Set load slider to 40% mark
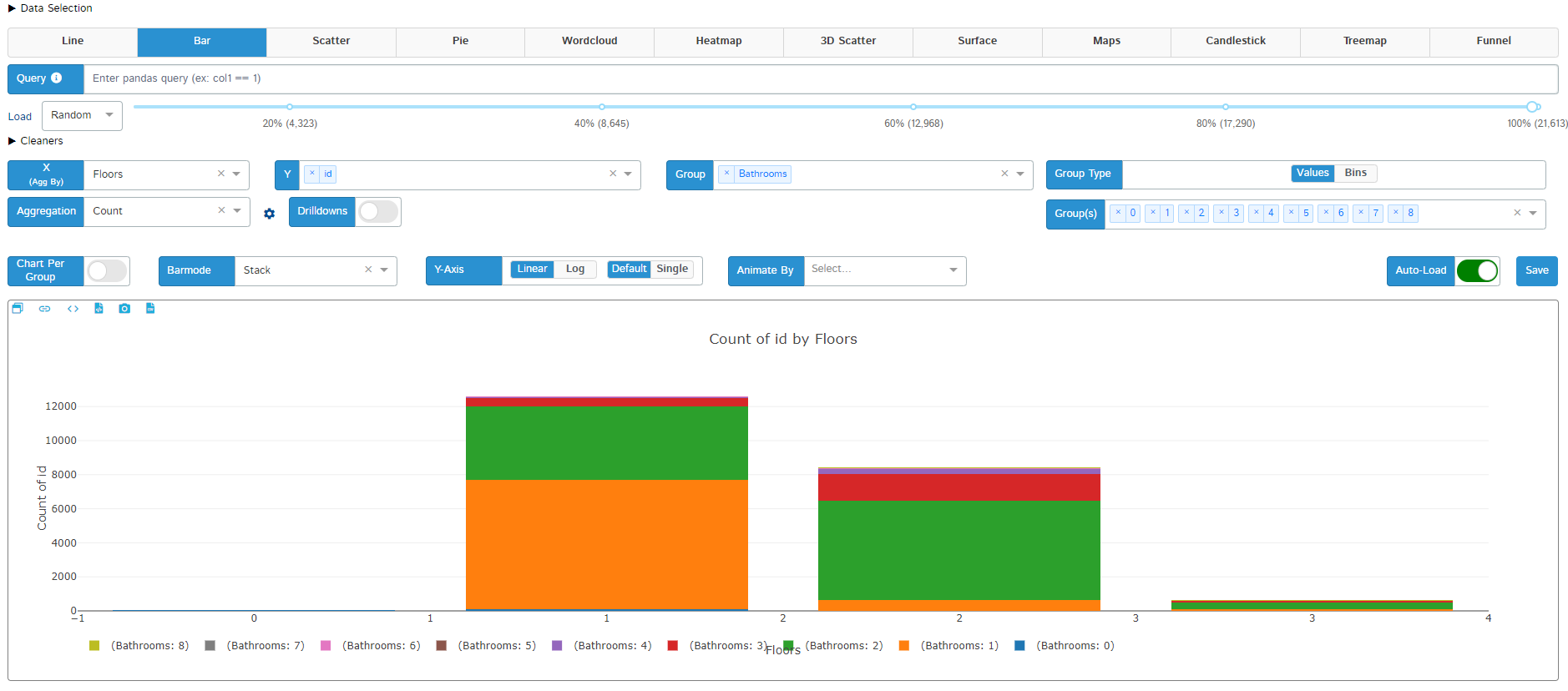The width and height of the screenshot is (1568, 691). pyautogui.click(x=602, y=107)
